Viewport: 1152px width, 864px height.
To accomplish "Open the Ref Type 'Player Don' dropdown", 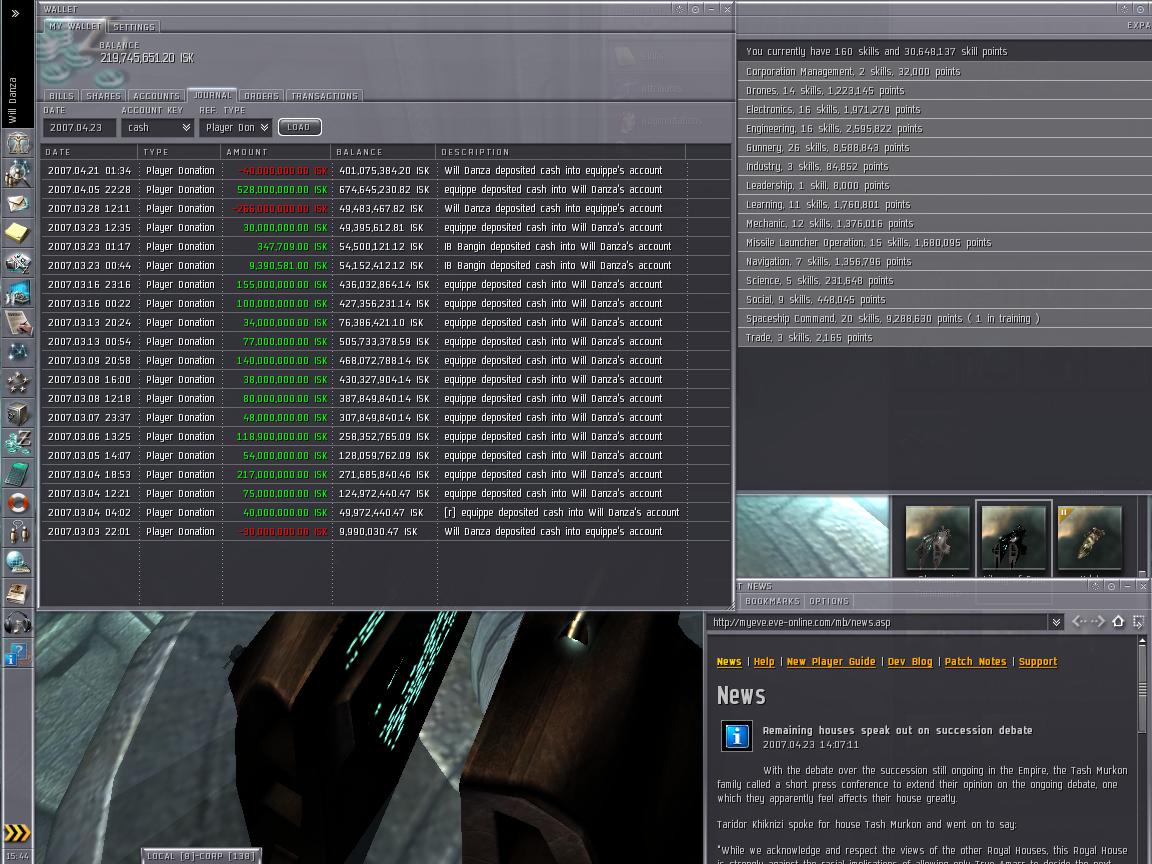I will pyautogui.click(x=235, y=128).
